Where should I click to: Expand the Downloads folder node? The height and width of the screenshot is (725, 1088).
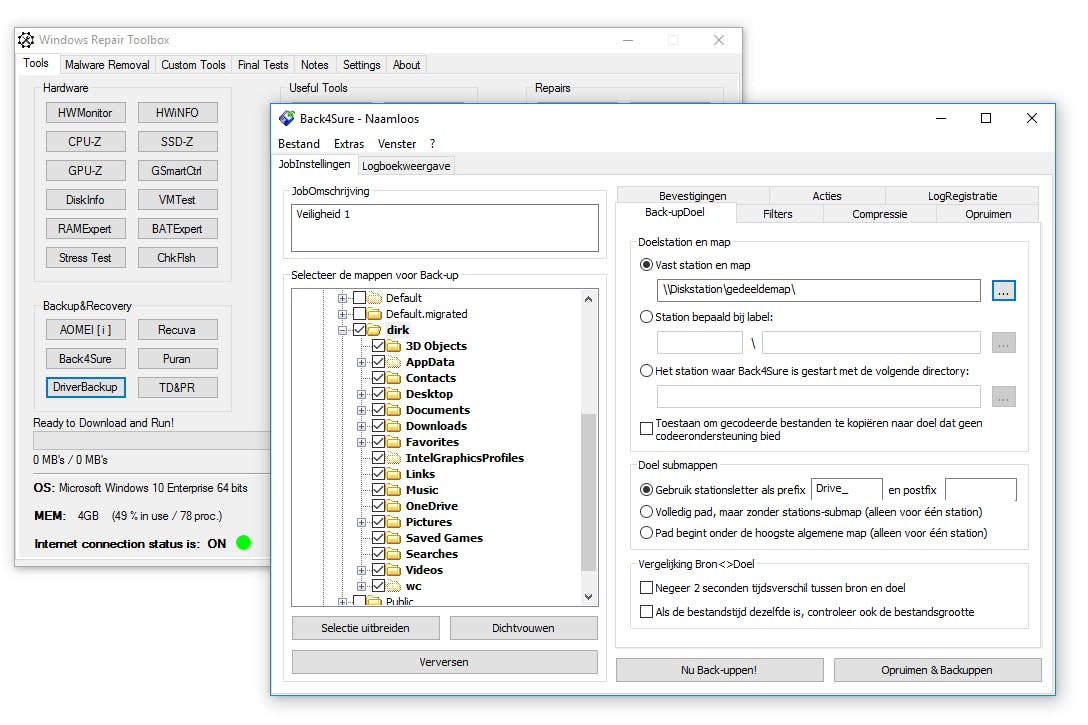coord(362,426)
